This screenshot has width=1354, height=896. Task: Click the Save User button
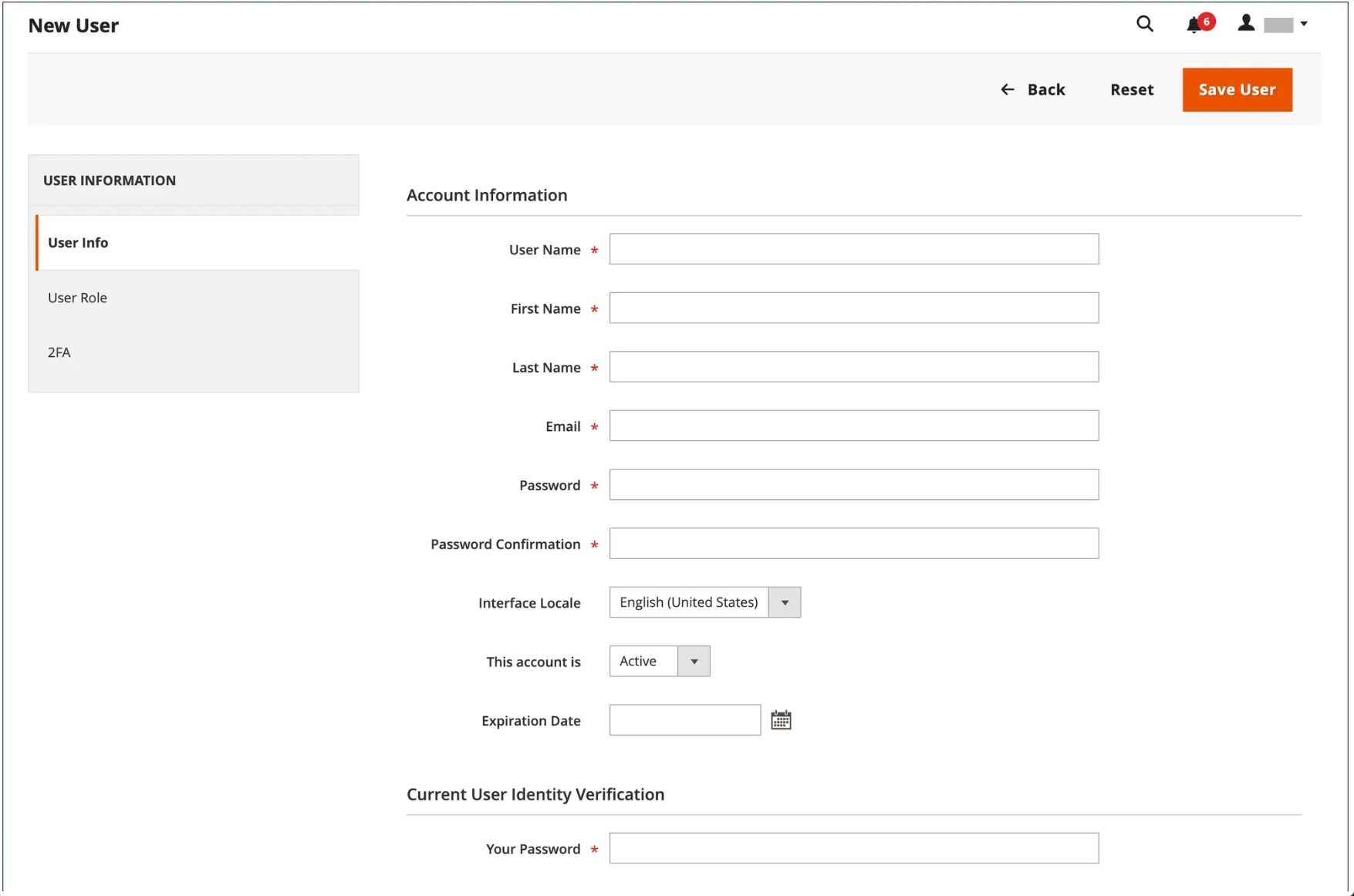1237,89
